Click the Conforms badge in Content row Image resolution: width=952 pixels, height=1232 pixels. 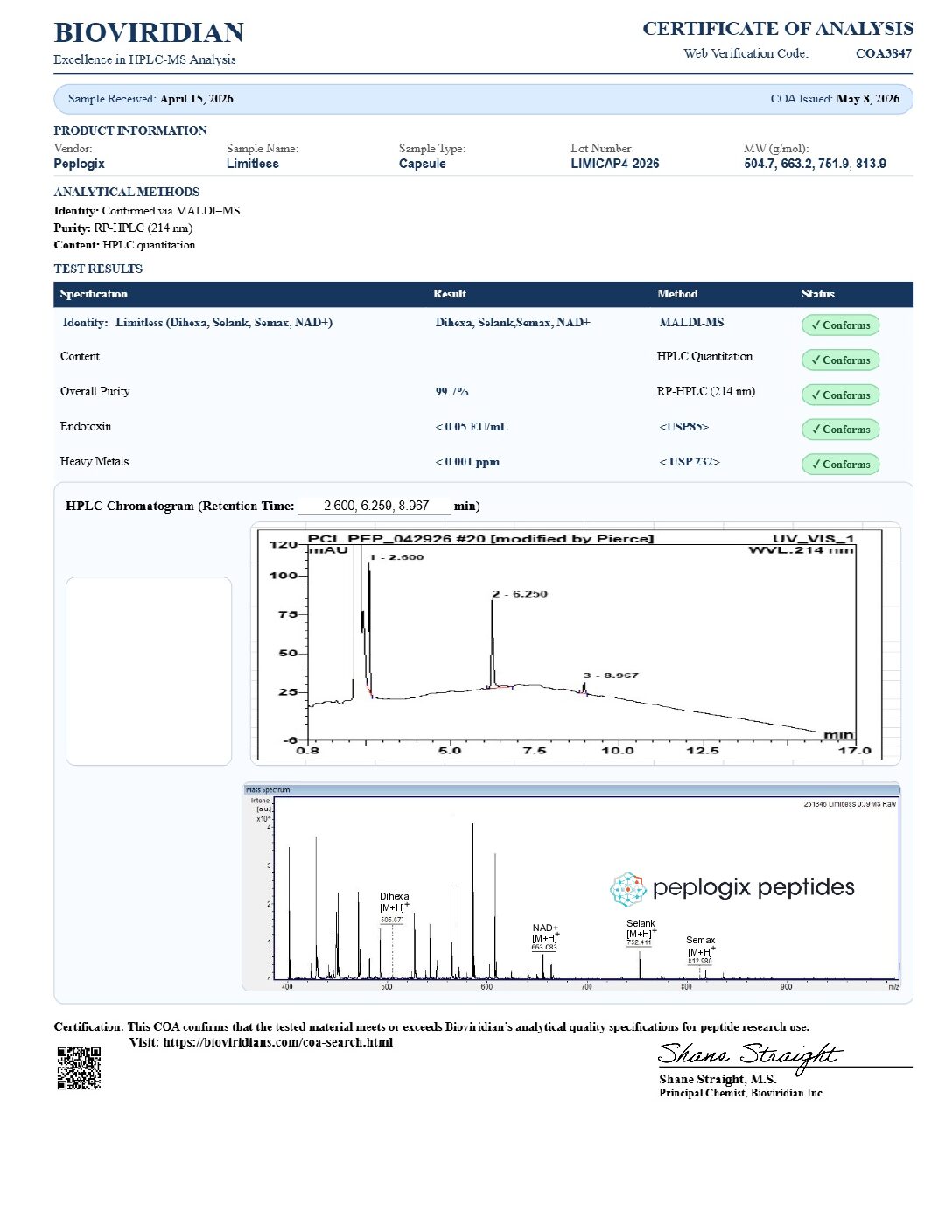(840, 360)
